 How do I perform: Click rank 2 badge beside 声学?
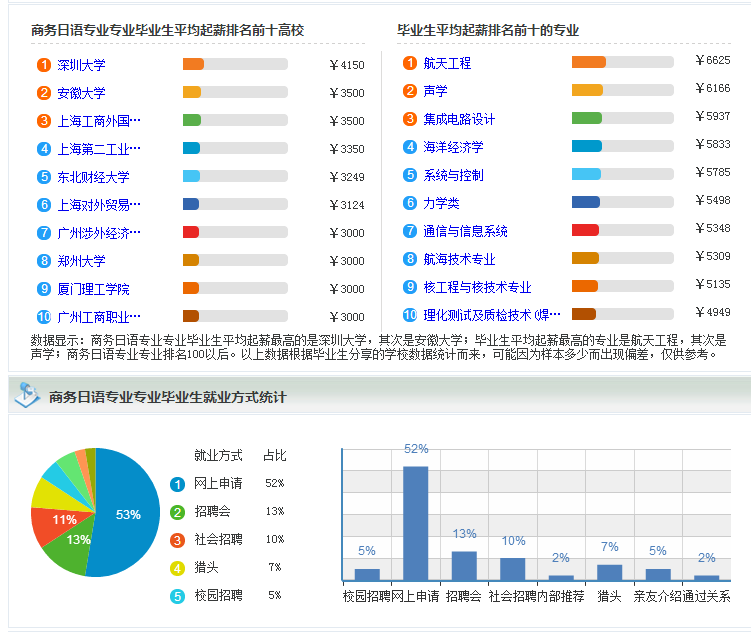click(410, 91)
